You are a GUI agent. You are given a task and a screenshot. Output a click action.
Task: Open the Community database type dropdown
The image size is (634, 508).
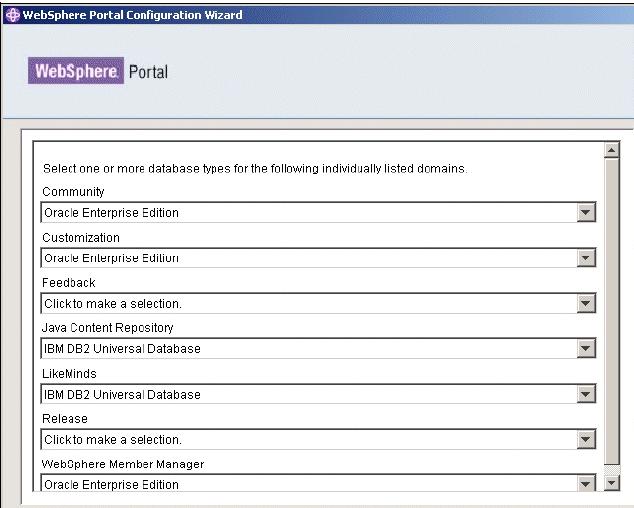[x=318, y=212]
